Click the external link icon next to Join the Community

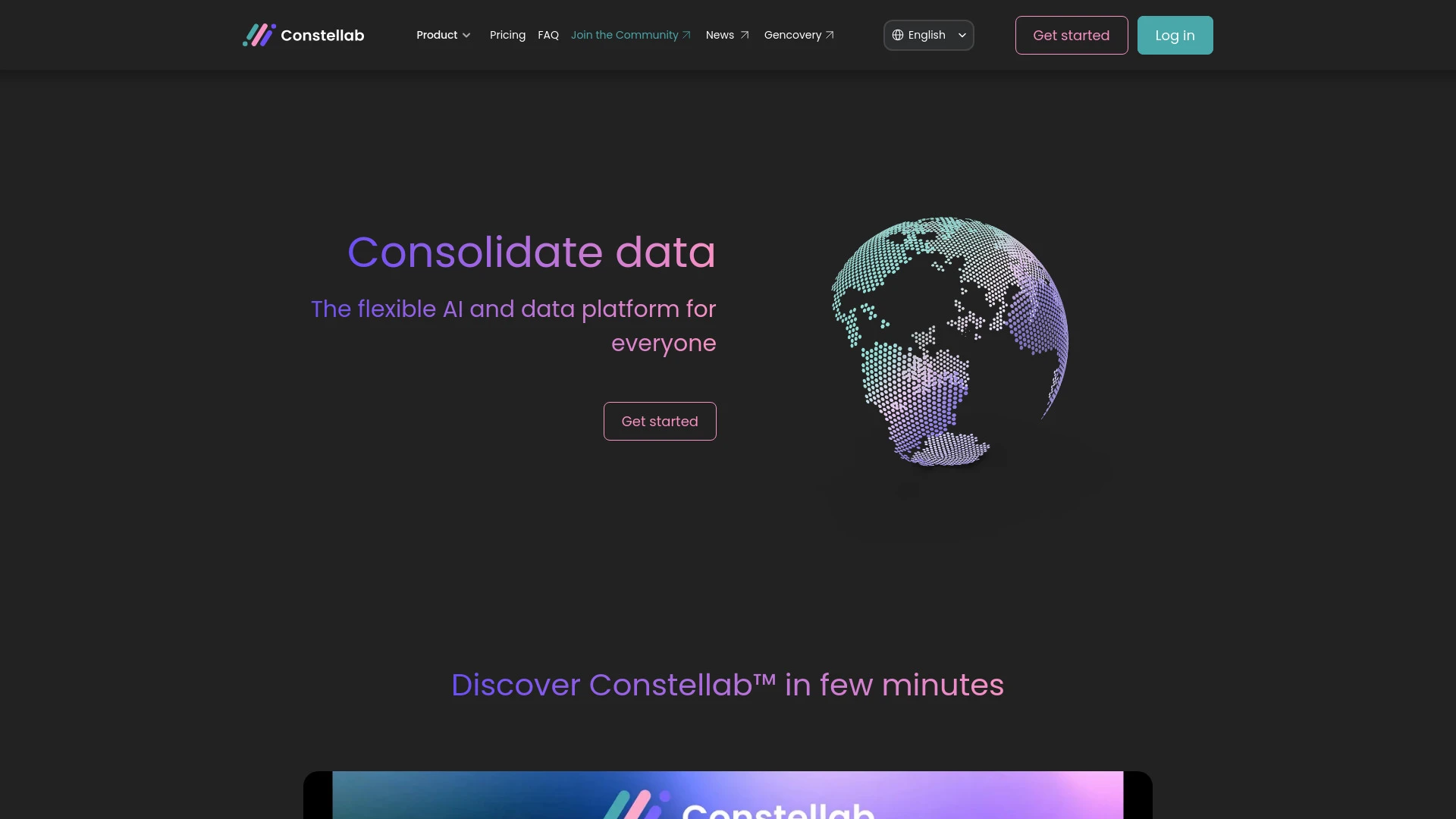[687, 35]
